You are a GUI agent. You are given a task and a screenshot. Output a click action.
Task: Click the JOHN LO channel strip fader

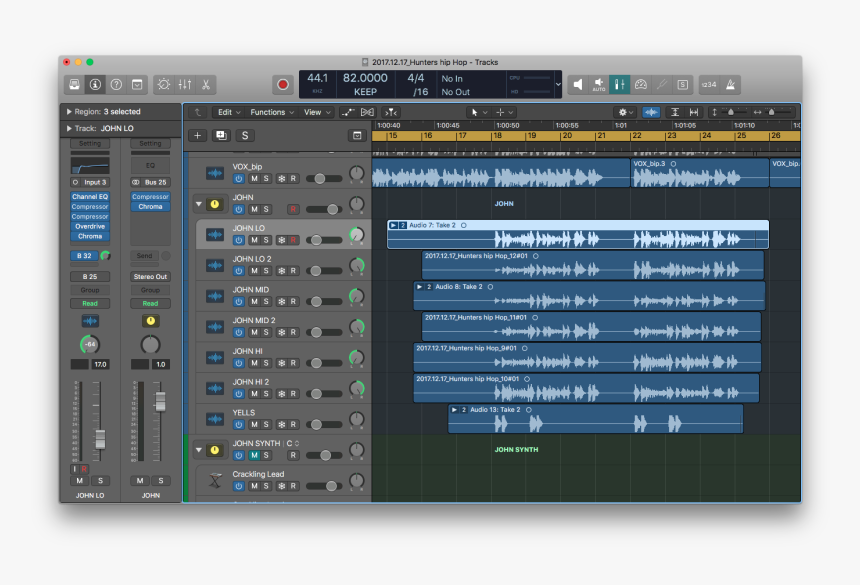click(x=100, y=439)
